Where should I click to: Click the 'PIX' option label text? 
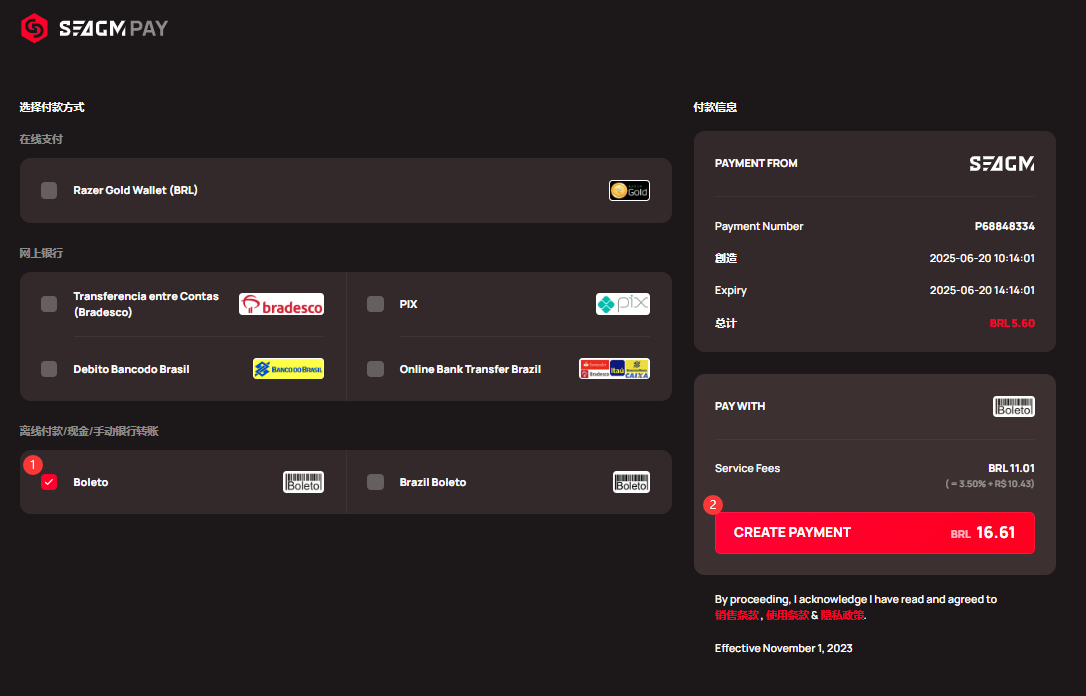point(409,304)
